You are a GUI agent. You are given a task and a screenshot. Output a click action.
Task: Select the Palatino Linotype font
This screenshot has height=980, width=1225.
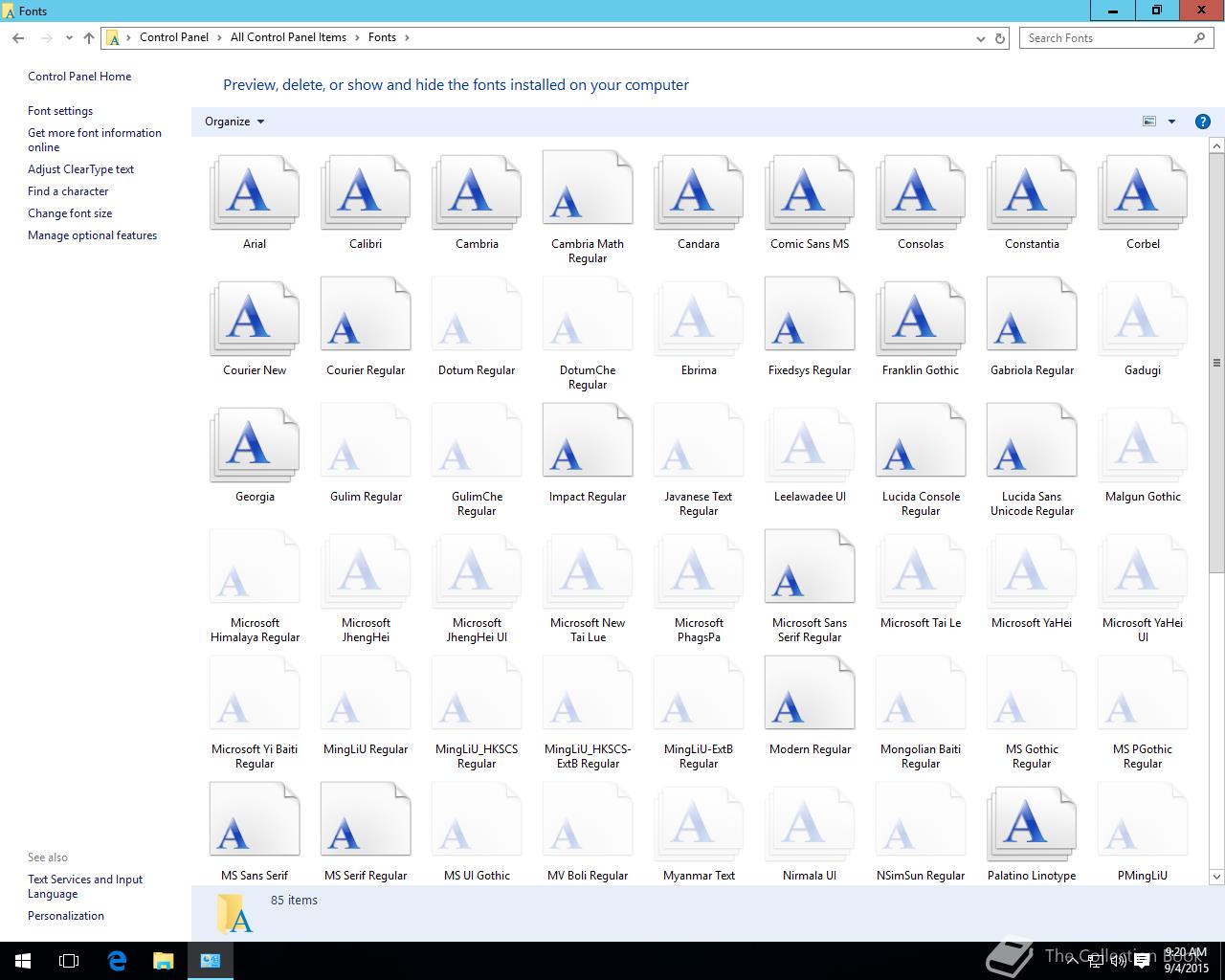pyautogui.click(x=1032, y=823)
